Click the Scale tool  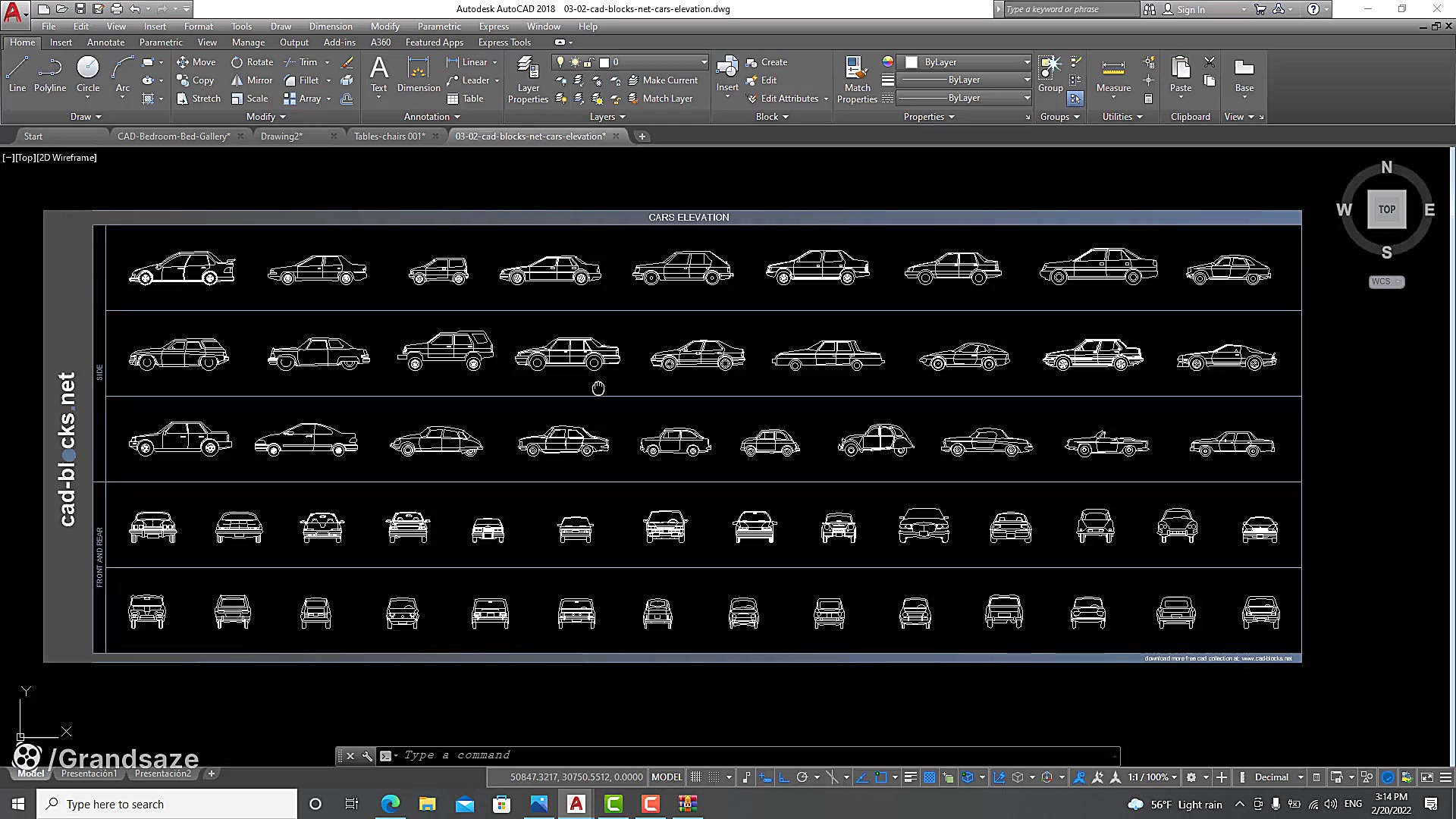(249, 99)
